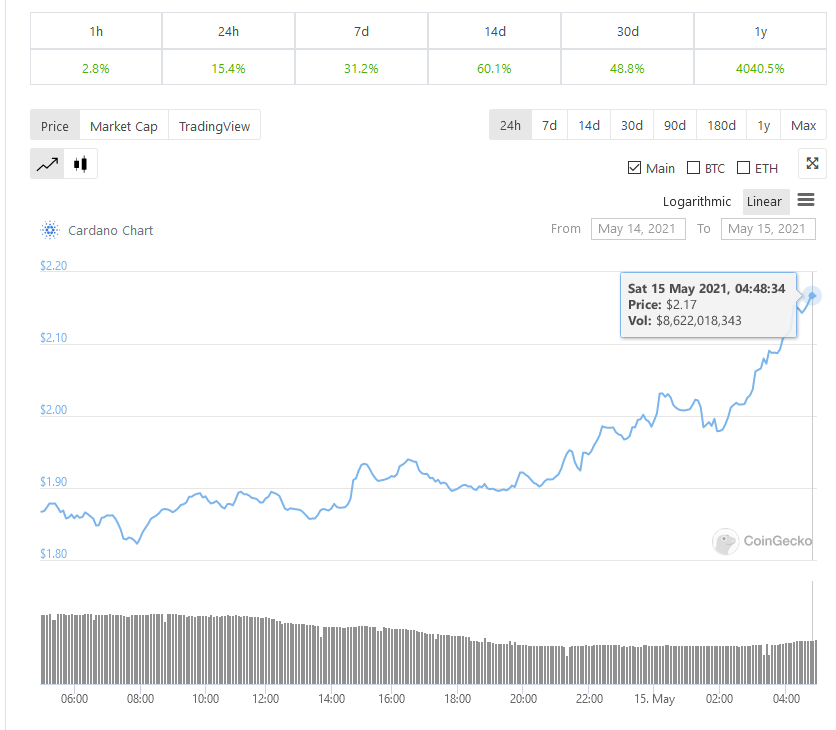Click the 14d change value 60.1%

pyautogui.click(x=494, y=68)
